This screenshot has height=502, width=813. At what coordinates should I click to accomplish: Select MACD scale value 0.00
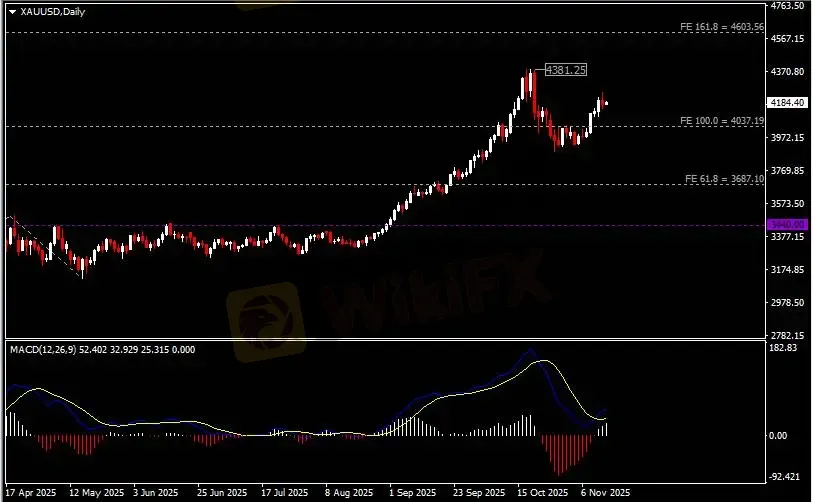[x=778, y=436]
